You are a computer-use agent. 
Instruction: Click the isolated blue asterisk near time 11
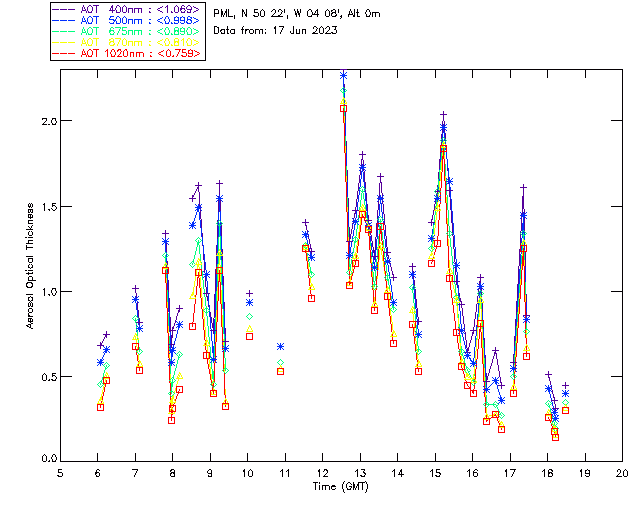tap(281, 346)
